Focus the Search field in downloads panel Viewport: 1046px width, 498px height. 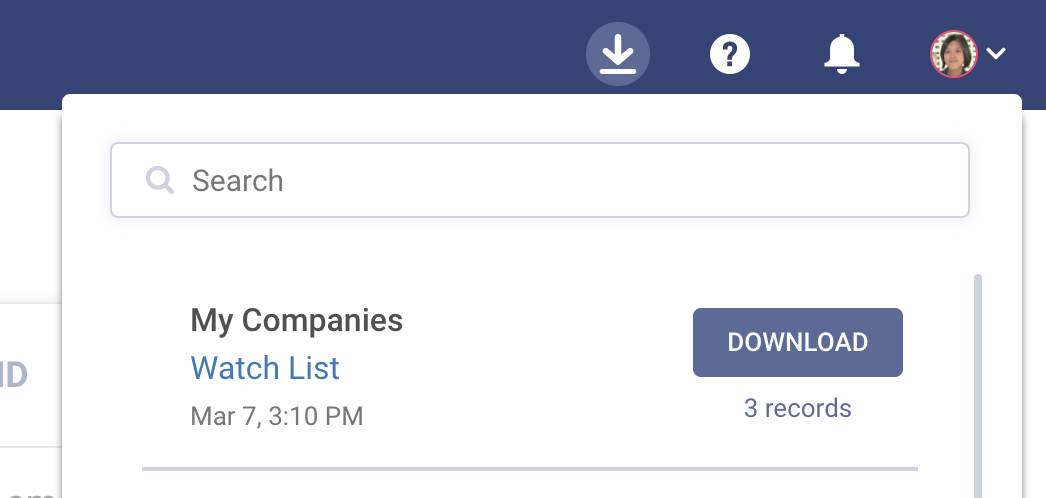[560, 180]
